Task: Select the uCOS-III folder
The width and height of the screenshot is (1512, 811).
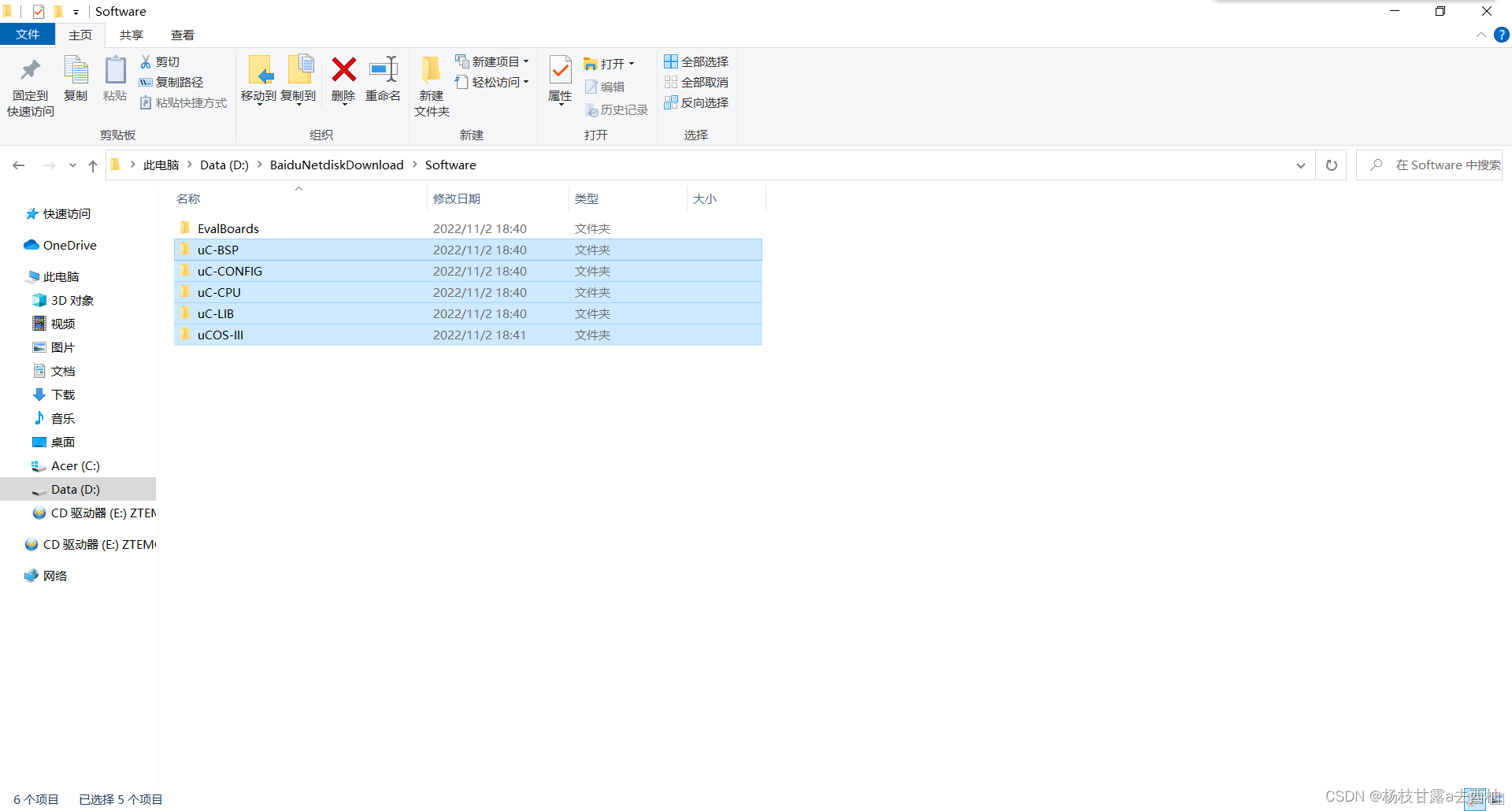Action: pyautogui.click(x=468, y=335)
